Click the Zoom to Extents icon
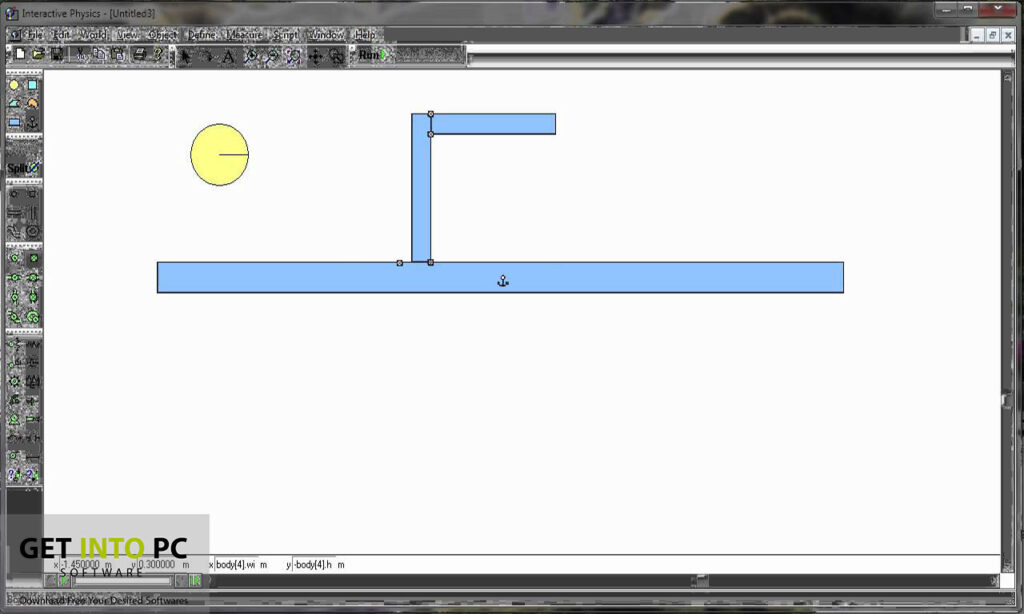 [293, 57]
